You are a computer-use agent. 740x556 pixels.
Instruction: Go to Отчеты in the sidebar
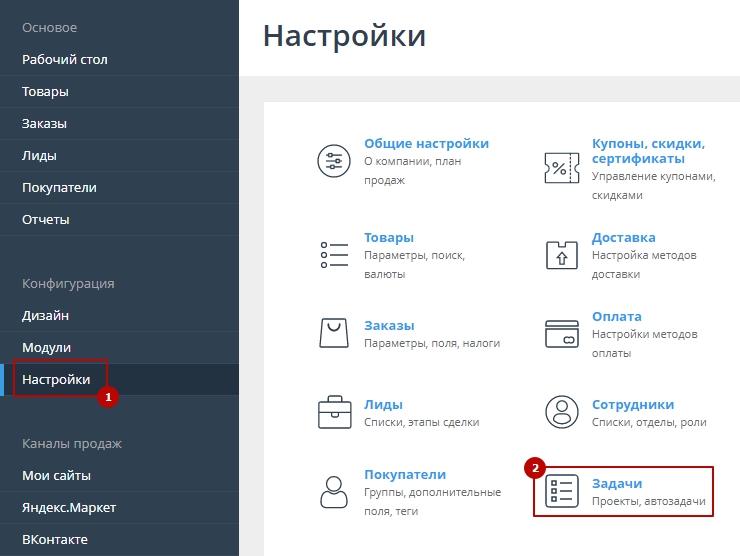tap(46, 219)
